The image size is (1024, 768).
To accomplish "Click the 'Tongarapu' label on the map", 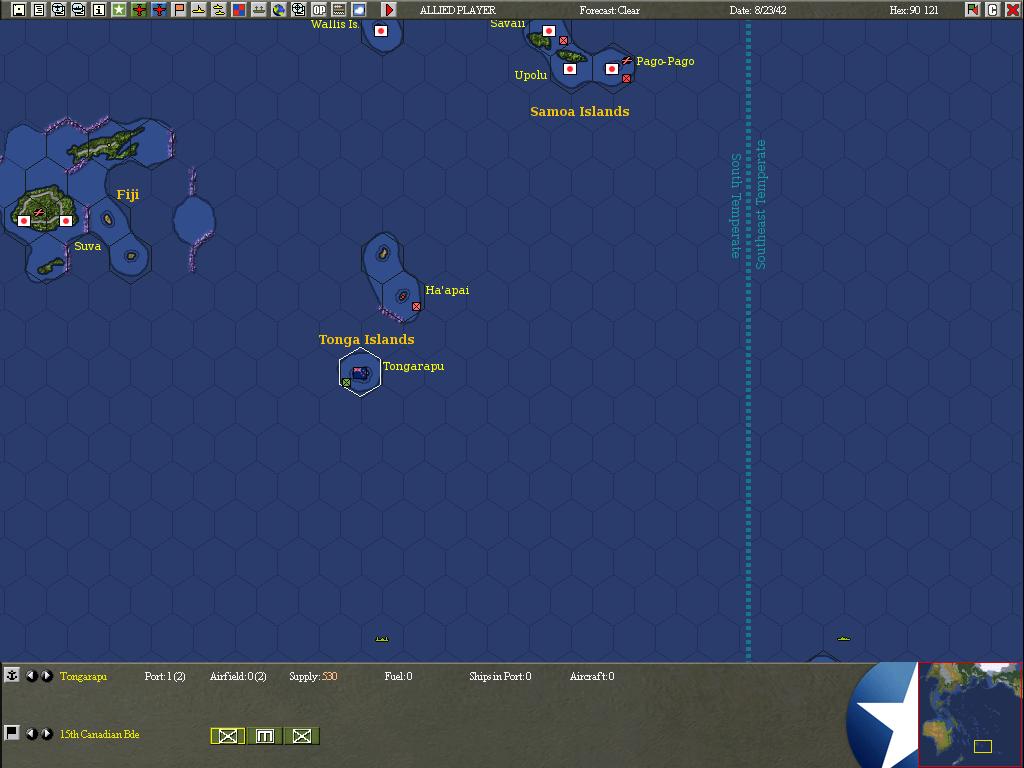I will tap(413, 366).
